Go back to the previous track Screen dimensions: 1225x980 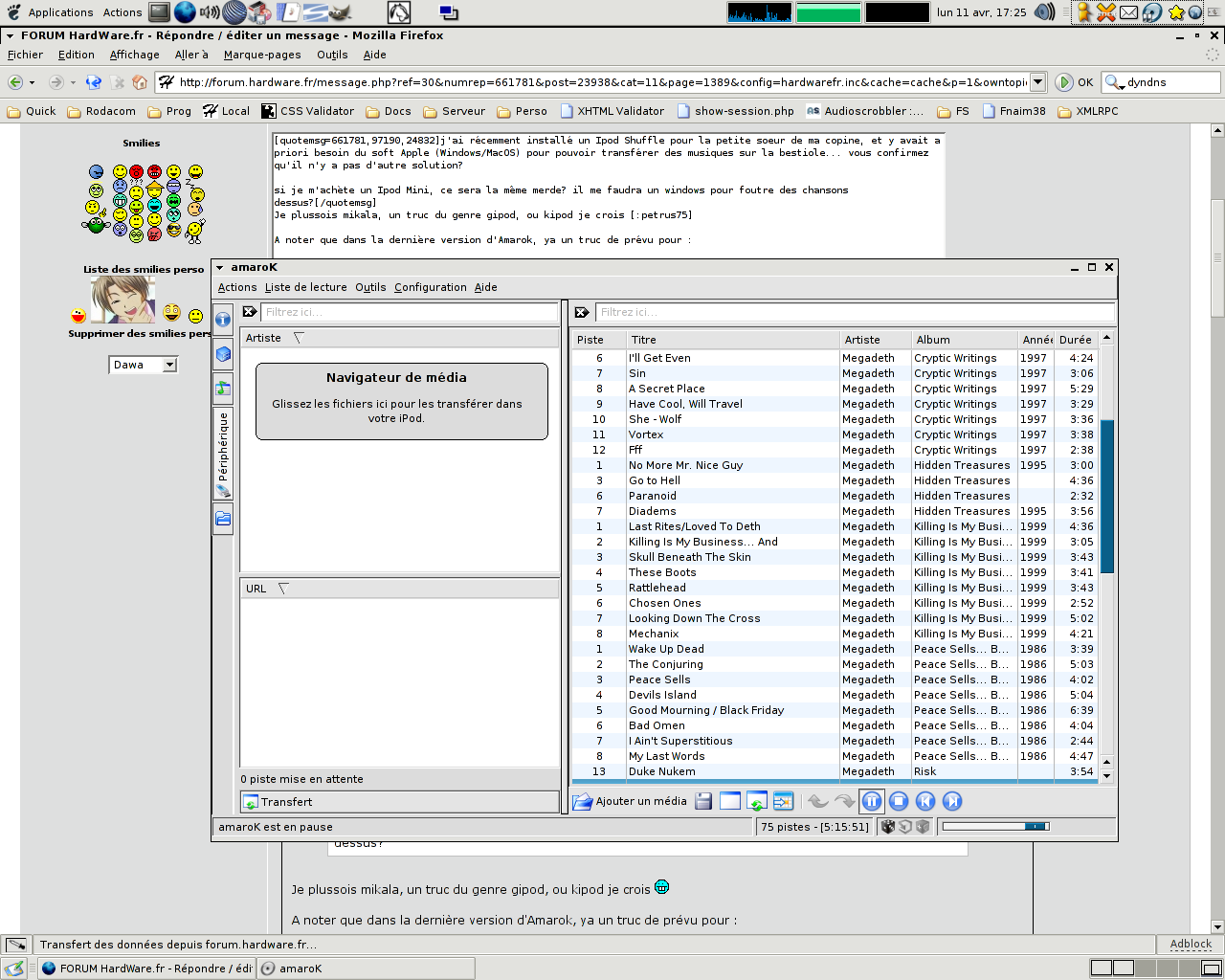point(925,802)
